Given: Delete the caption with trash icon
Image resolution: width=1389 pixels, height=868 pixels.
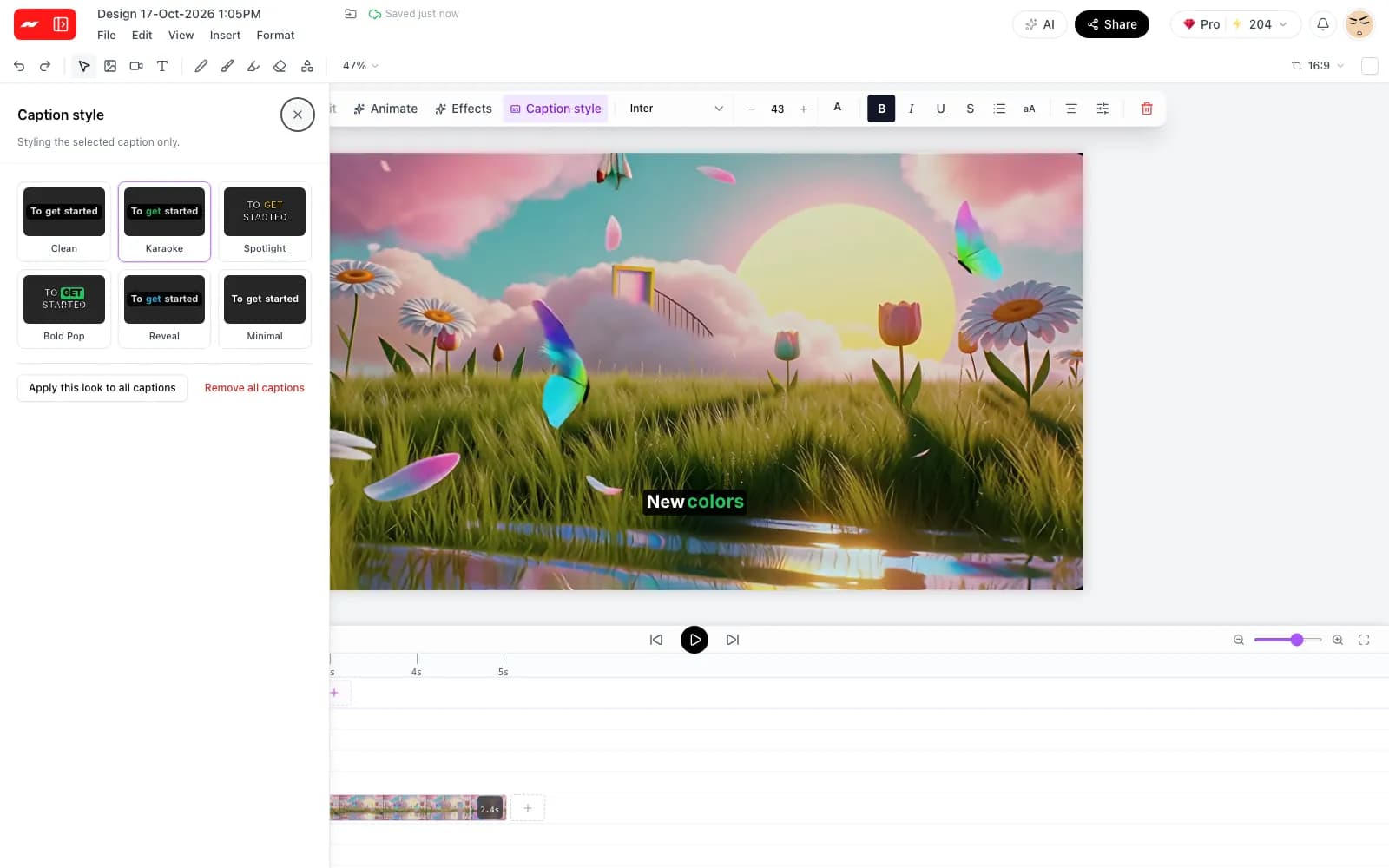Looking at the screenshot, I should point(1147,108).
